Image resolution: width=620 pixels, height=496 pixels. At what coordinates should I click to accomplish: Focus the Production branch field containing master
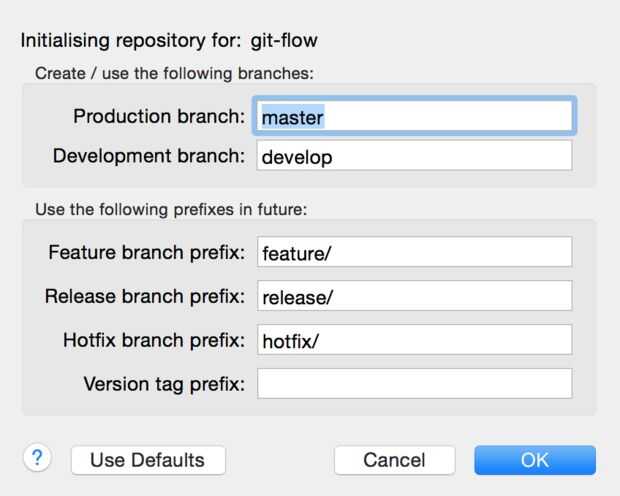[x=414, y=116]
